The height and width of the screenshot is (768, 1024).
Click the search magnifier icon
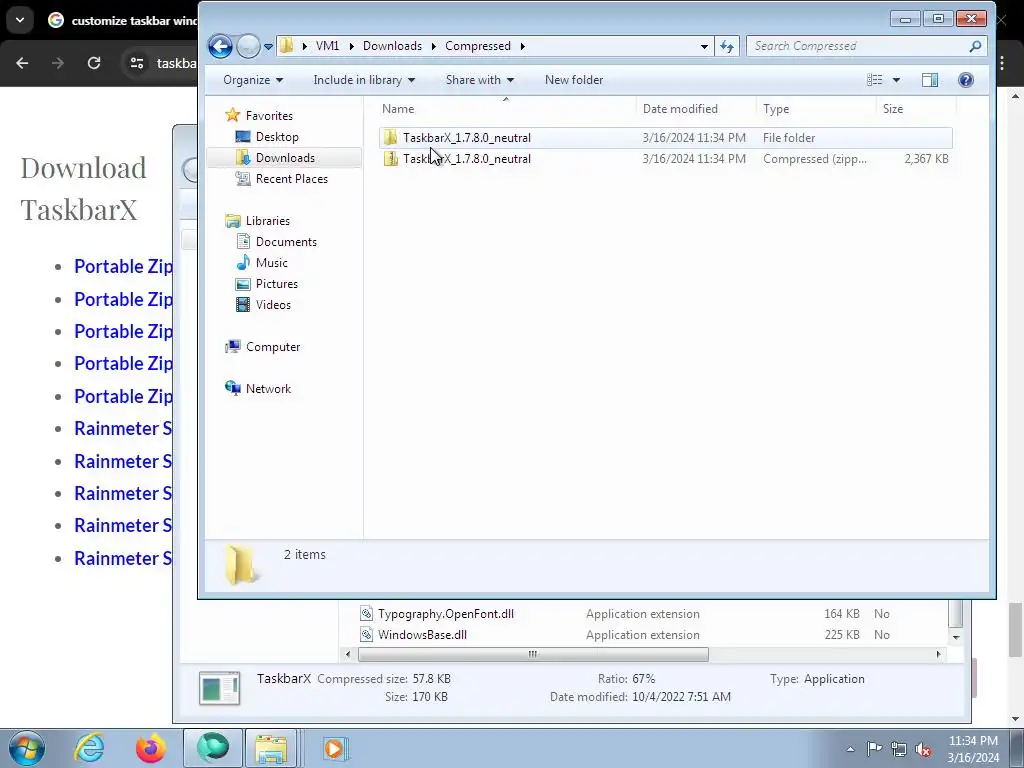pos(975,46)
